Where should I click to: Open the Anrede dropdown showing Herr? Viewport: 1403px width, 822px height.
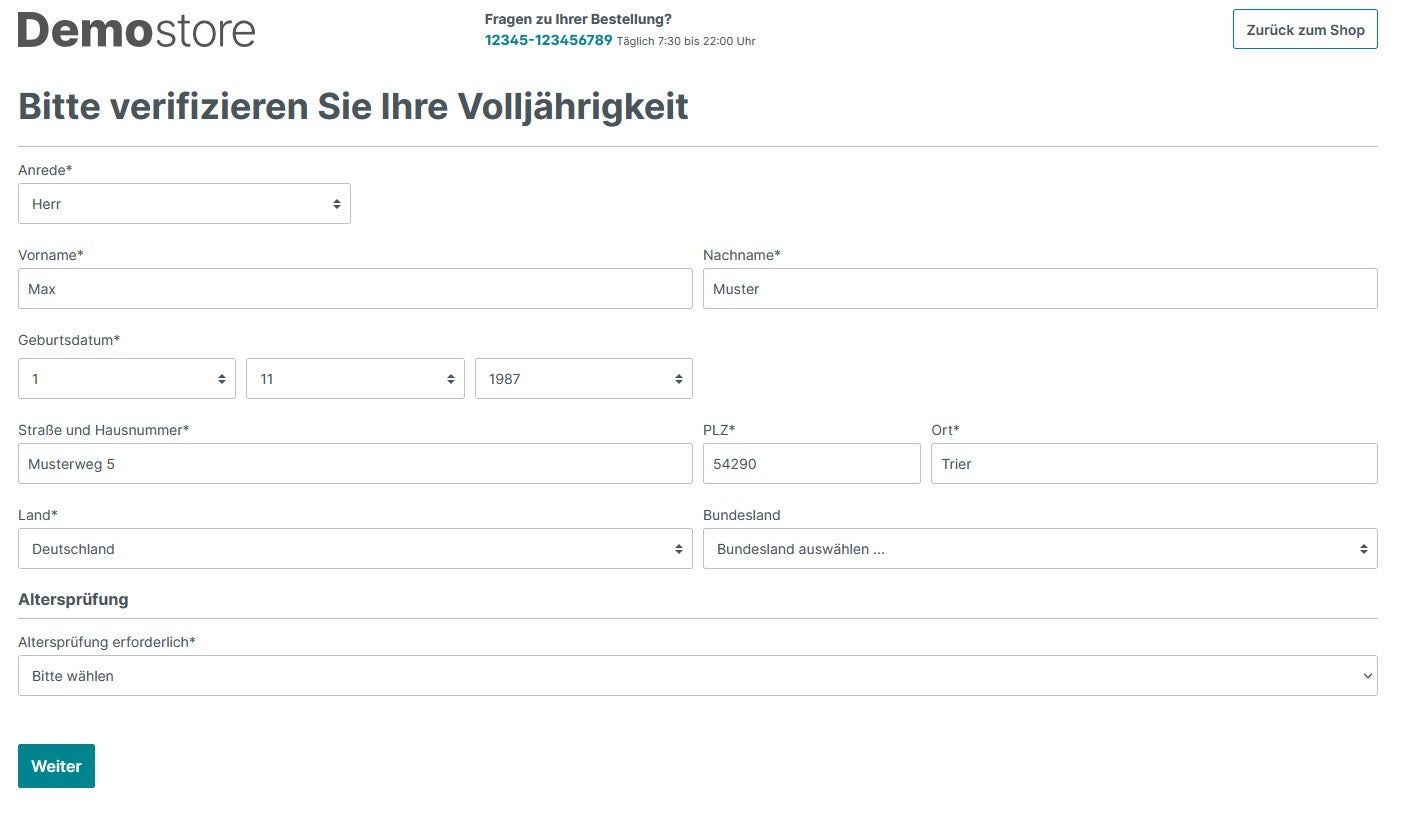(184, 203)
